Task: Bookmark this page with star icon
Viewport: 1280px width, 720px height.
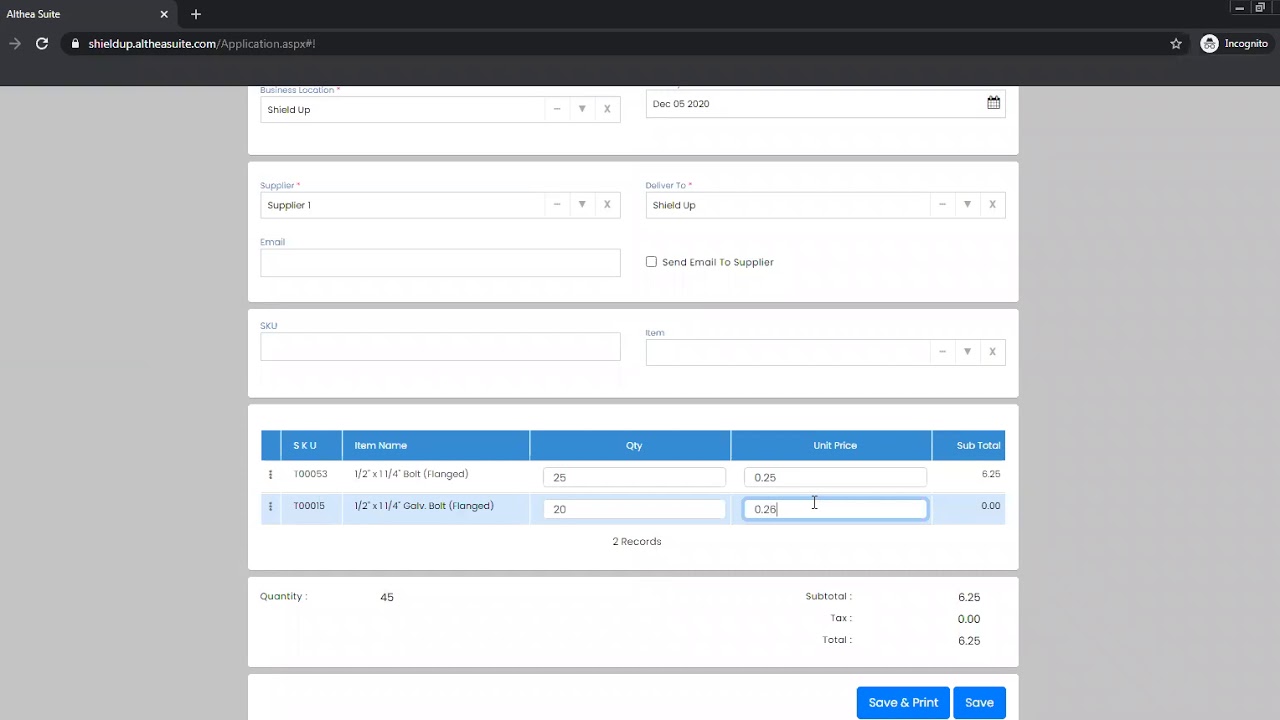Action: pos(1176,44)
